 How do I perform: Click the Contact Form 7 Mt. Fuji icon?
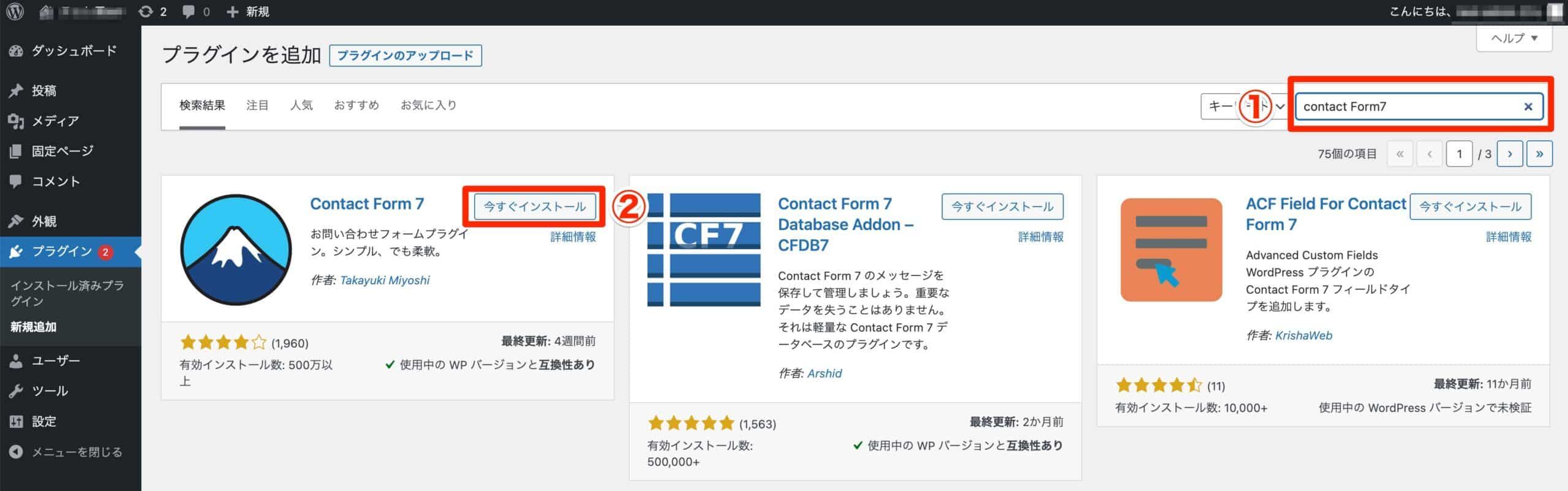point(236,250)
